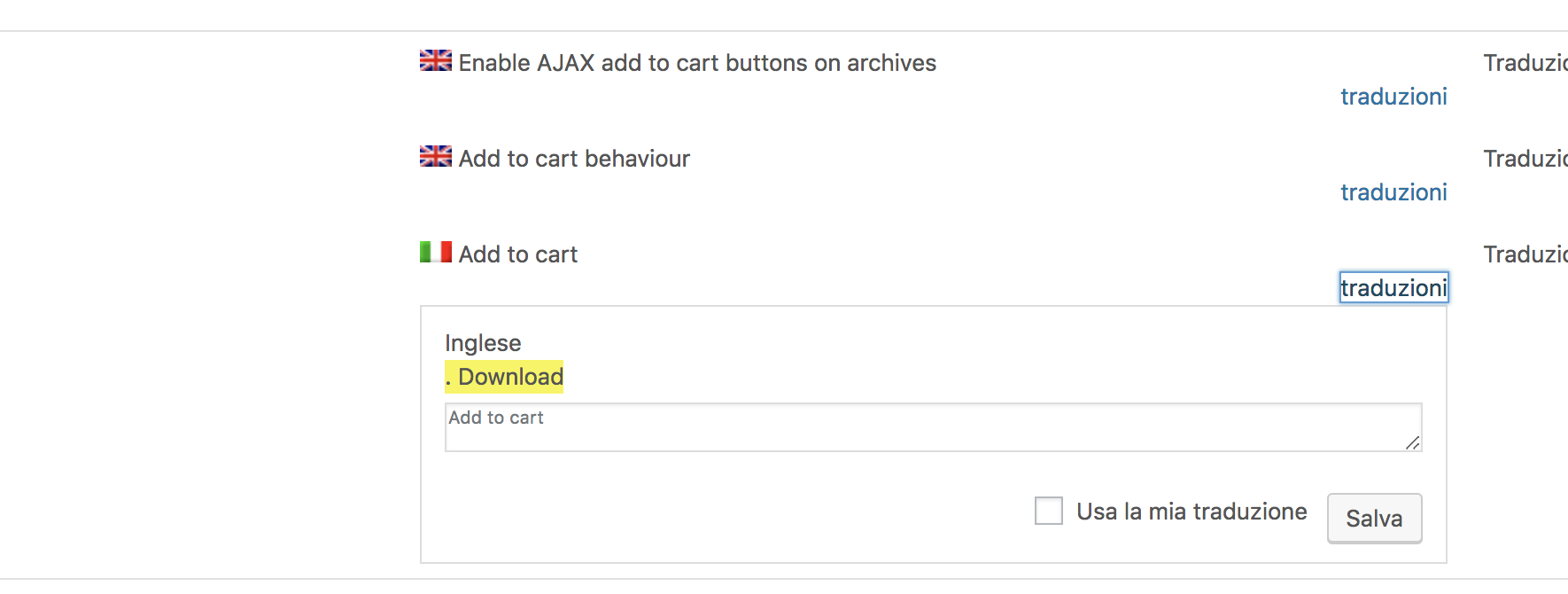Click the highlighted Download translation text
The image size is (1568, 594).
click(505, 377)
